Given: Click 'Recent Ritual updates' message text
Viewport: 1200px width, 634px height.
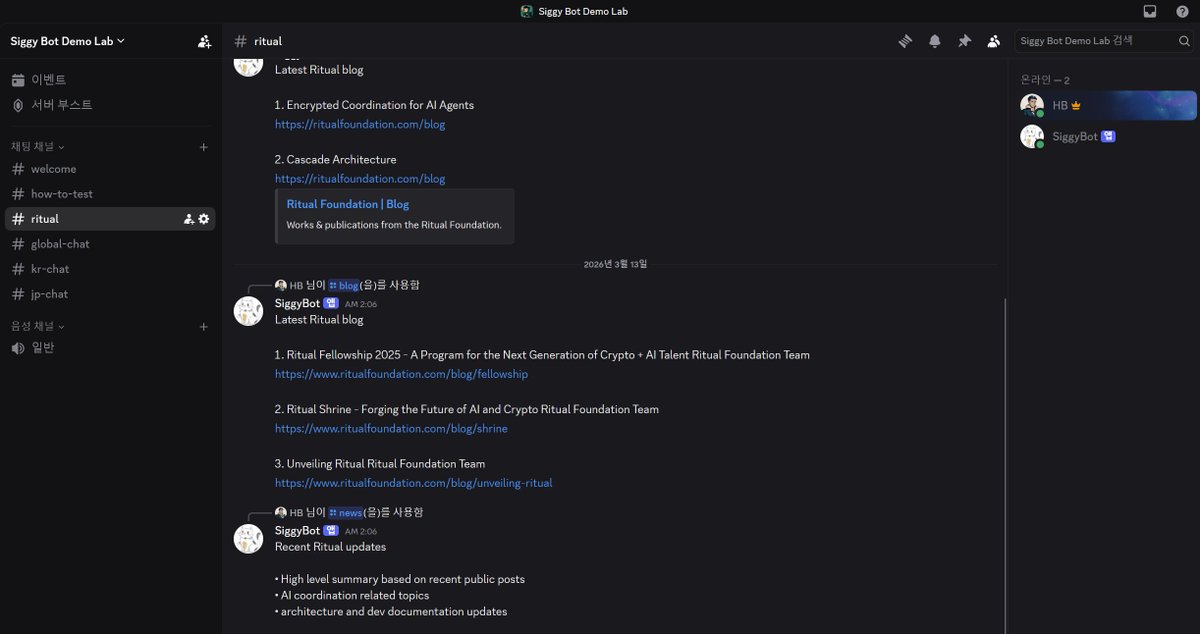Looking at the screenshot, I should click(330, 547).
